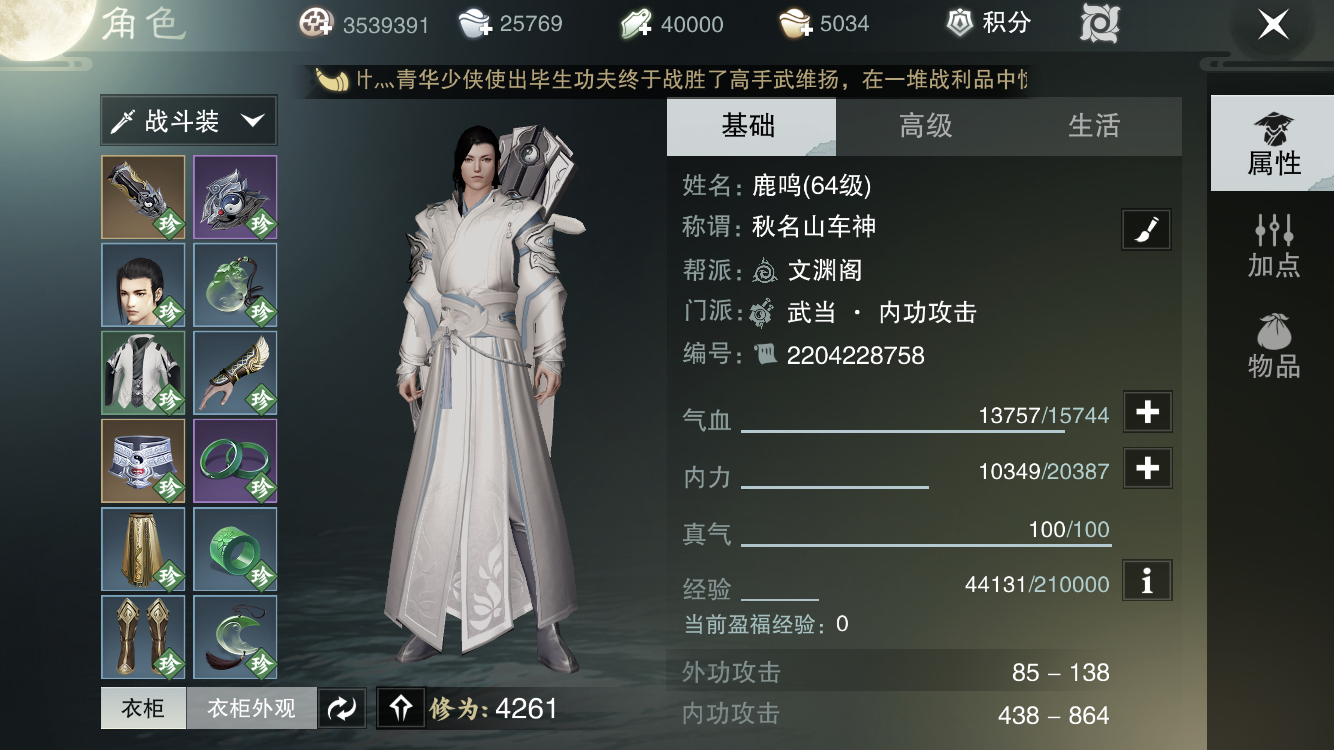
Task: Open the 物品 bag sidebar icon
Action: point(1273,346)
